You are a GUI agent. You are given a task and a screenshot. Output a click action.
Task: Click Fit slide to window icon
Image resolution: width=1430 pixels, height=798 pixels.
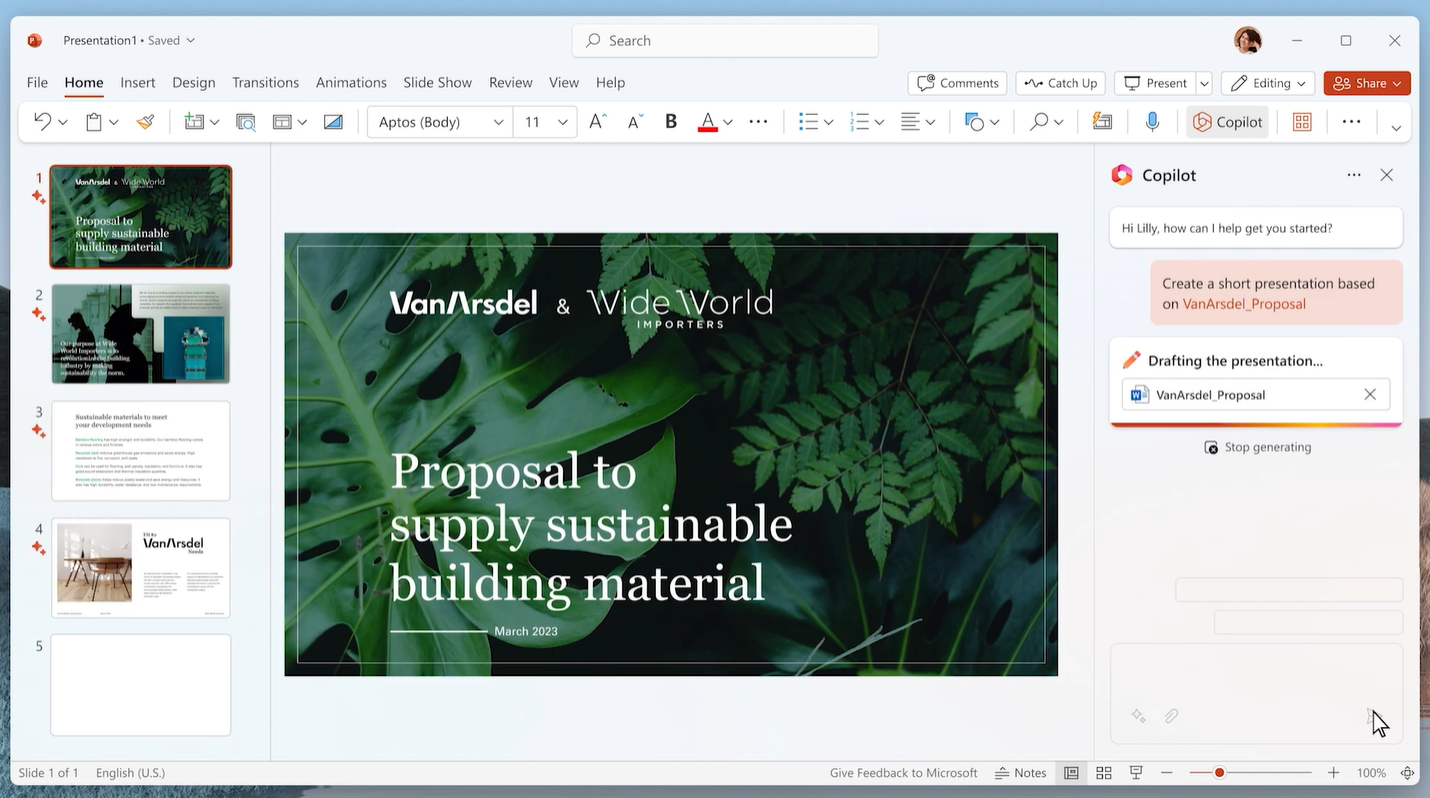(1407, 773)
